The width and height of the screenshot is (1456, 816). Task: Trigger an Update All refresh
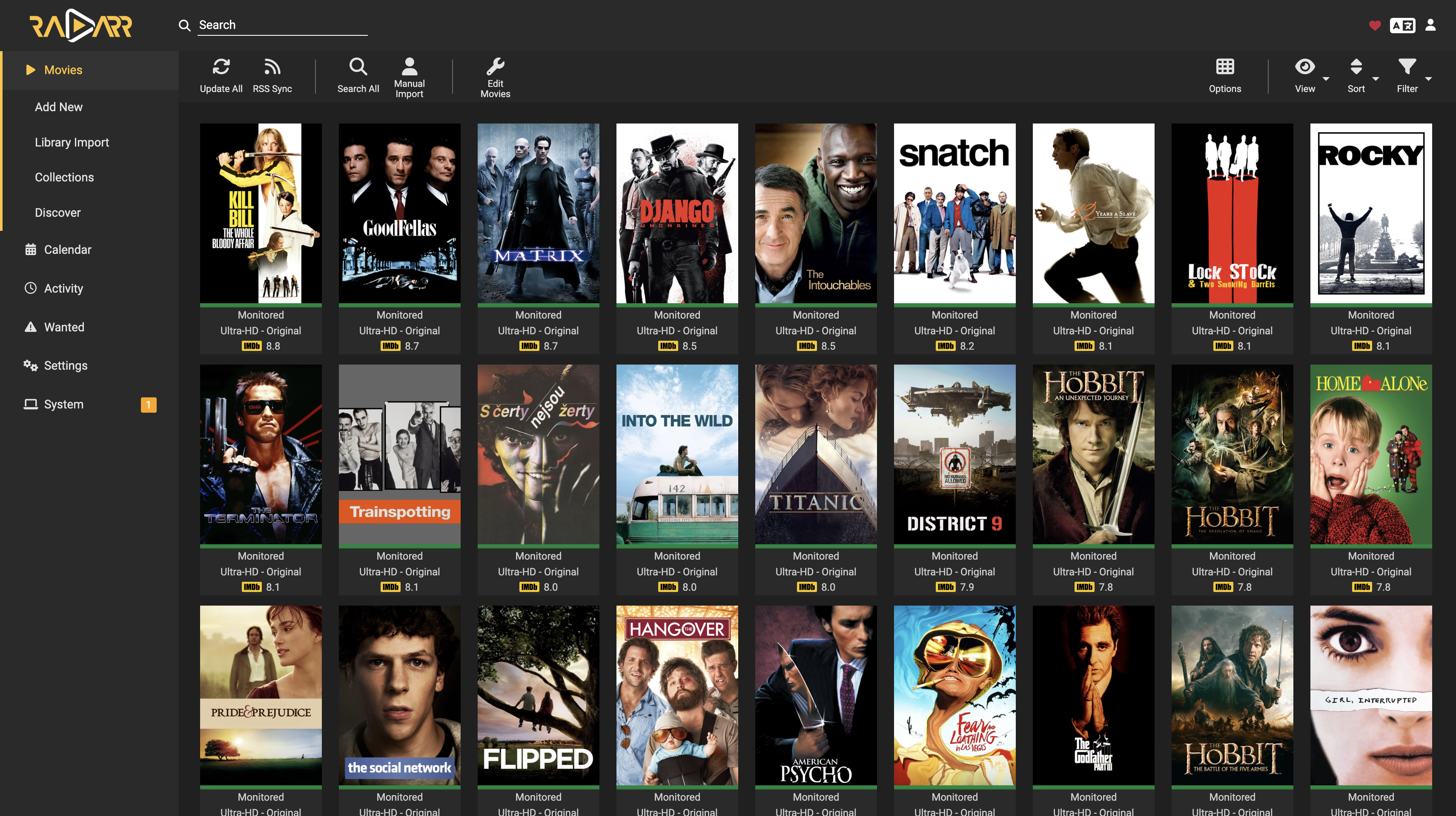pyautogui.click(x=221, y=76)
